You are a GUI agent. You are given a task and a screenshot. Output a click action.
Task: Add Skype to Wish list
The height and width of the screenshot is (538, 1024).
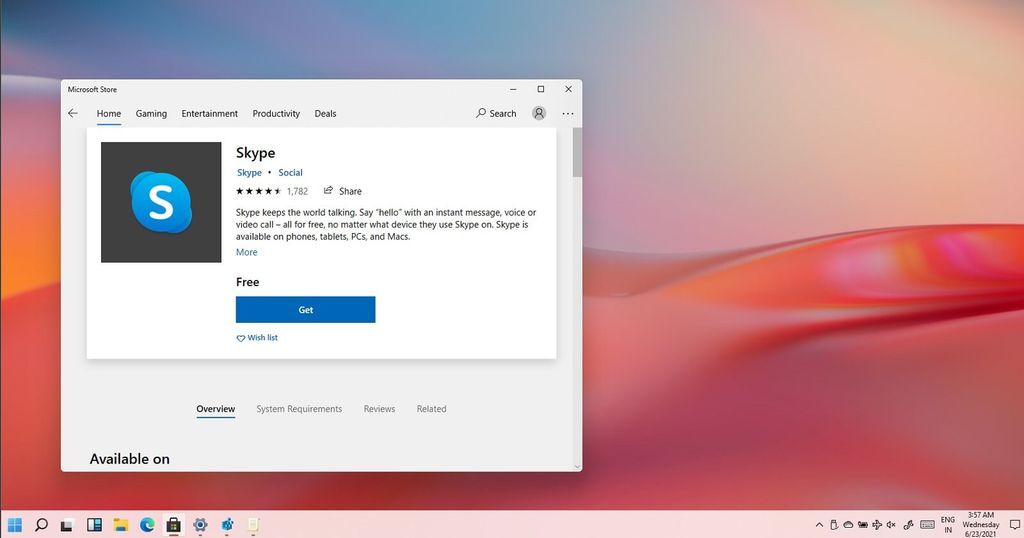coord(257,338)
